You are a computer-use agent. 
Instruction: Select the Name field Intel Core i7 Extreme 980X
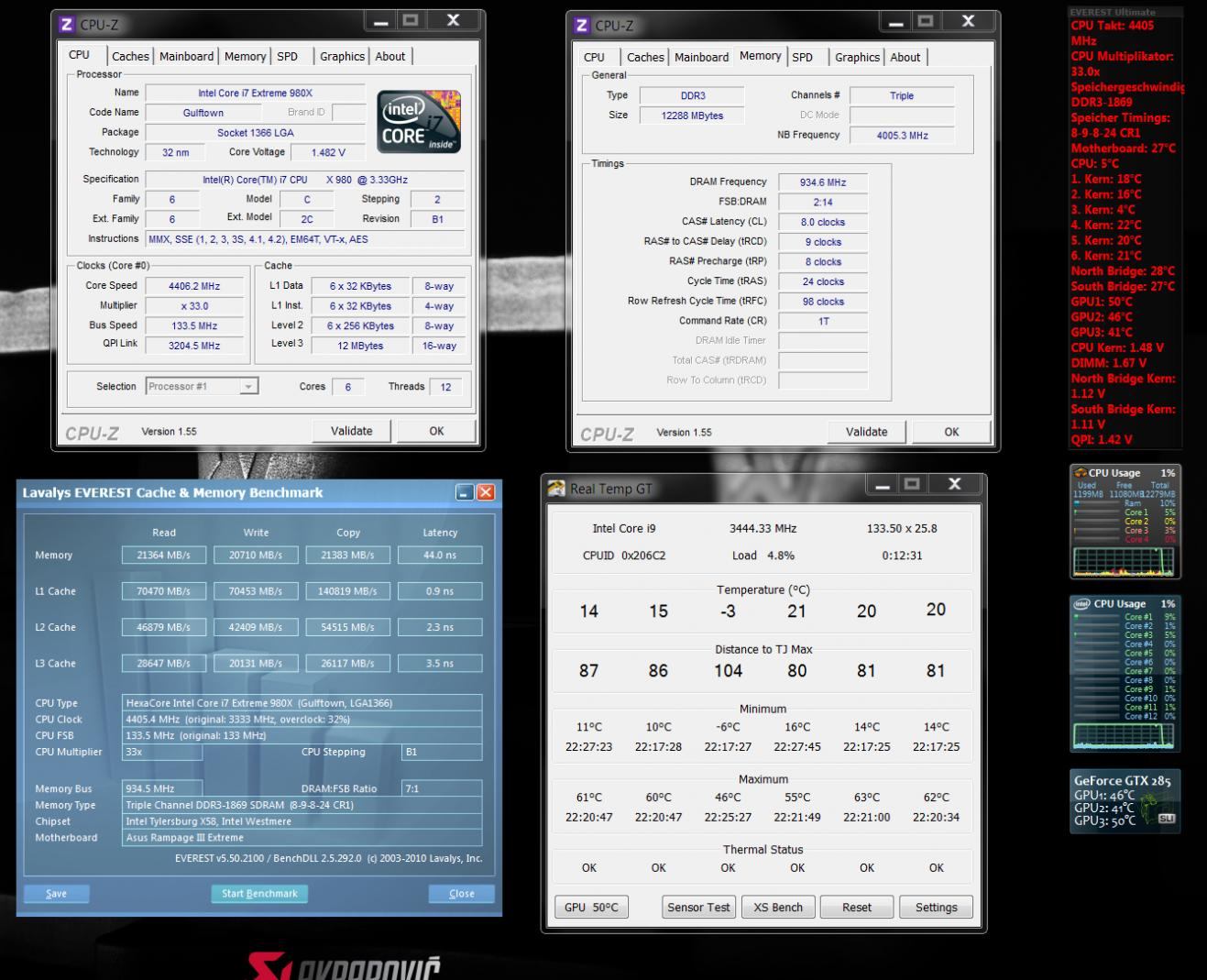coord(255,93)
